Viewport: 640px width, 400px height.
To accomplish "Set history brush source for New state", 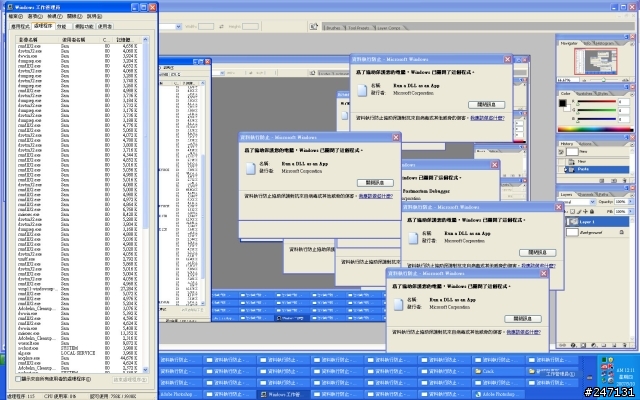I will (x=562, y=161).
